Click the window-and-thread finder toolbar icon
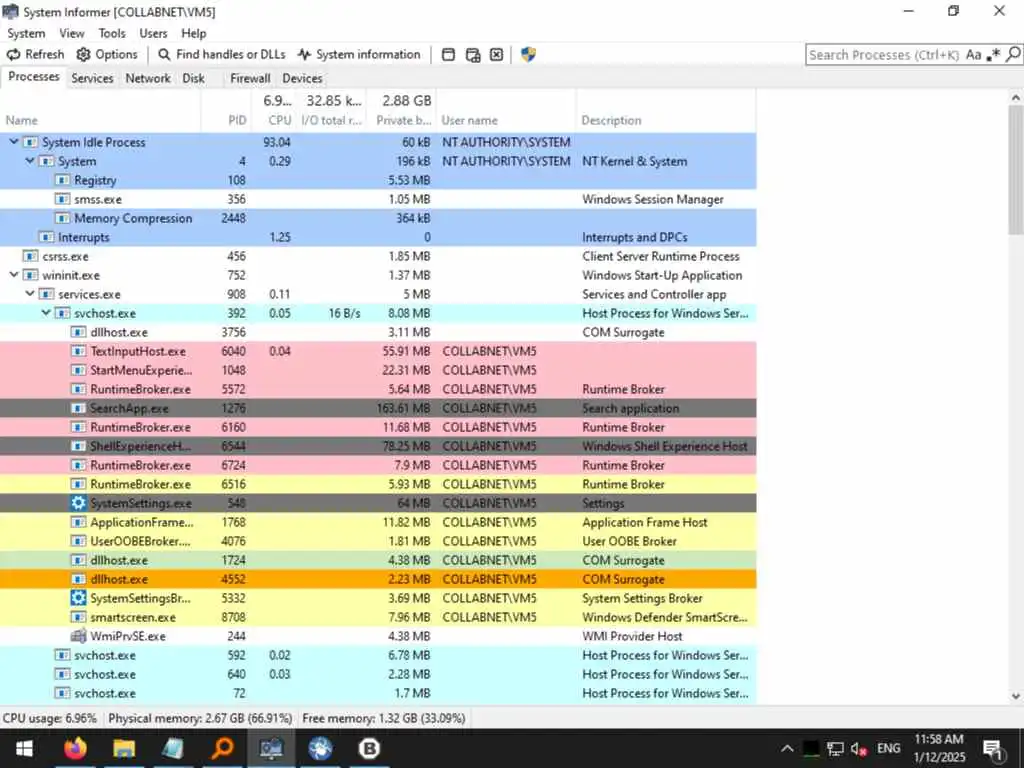 pyautogui.click(x=473, y=55)
